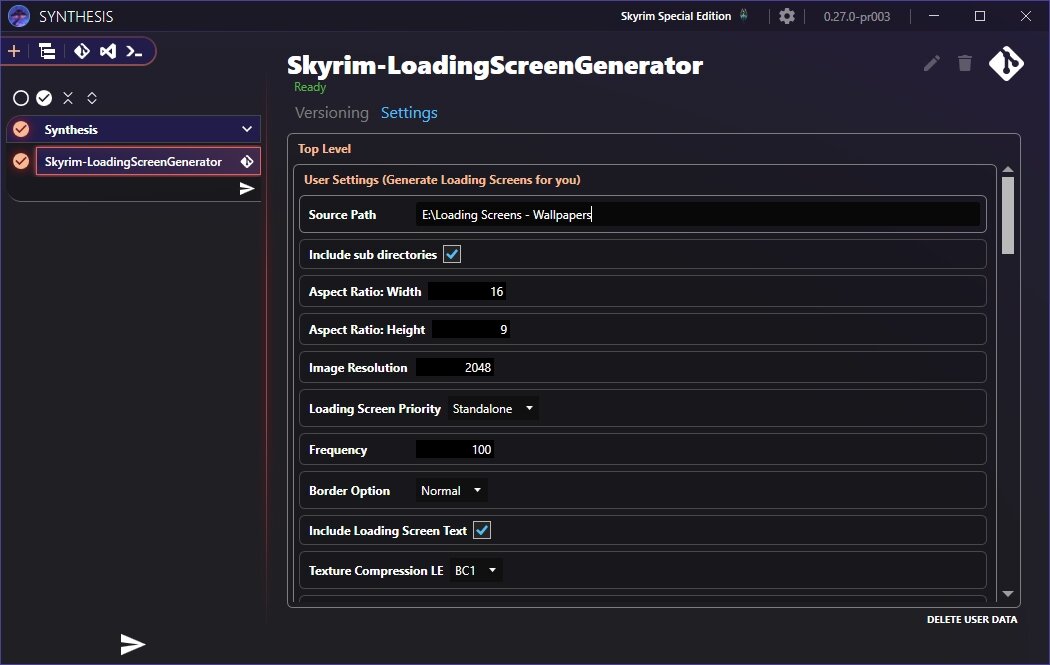Click the version 0.27.0-pr003 label
The width and height of the screenshot is (1050, 665).
856,17
